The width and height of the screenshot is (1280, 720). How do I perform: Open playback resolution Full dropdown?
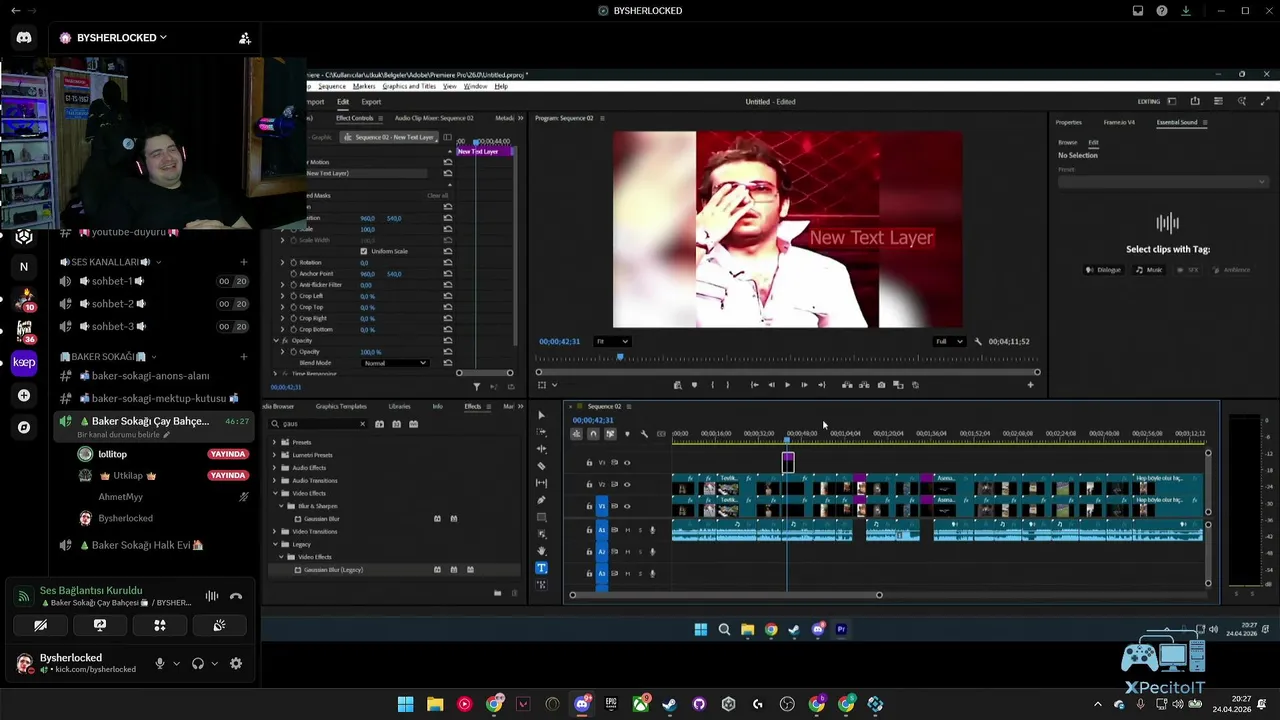coord(949,342)
